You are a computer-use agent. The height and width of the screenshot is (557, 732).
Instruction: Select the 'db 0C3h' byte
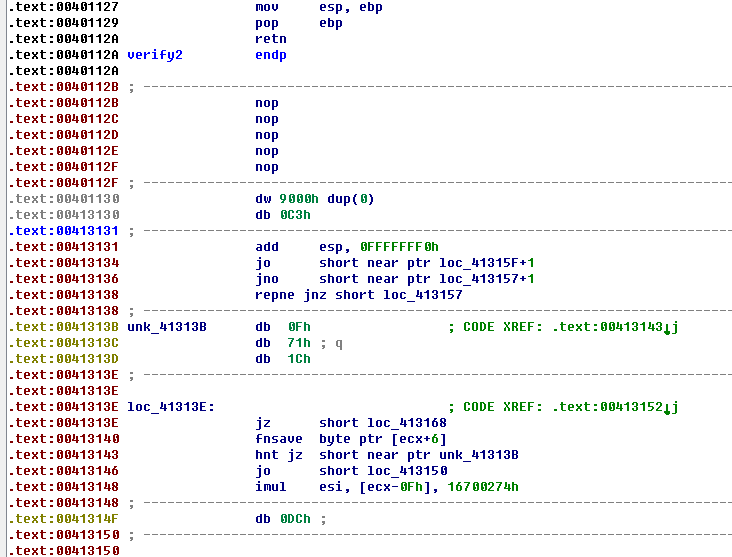pos(282,215)
